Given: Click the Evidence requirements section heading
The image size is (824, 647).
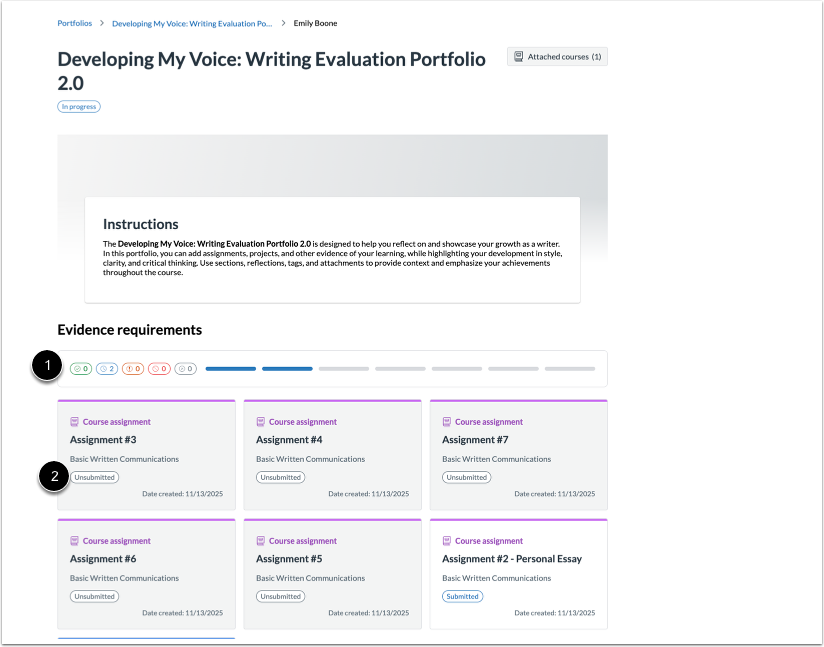Looking at the screenshot, I should [130, 329].
